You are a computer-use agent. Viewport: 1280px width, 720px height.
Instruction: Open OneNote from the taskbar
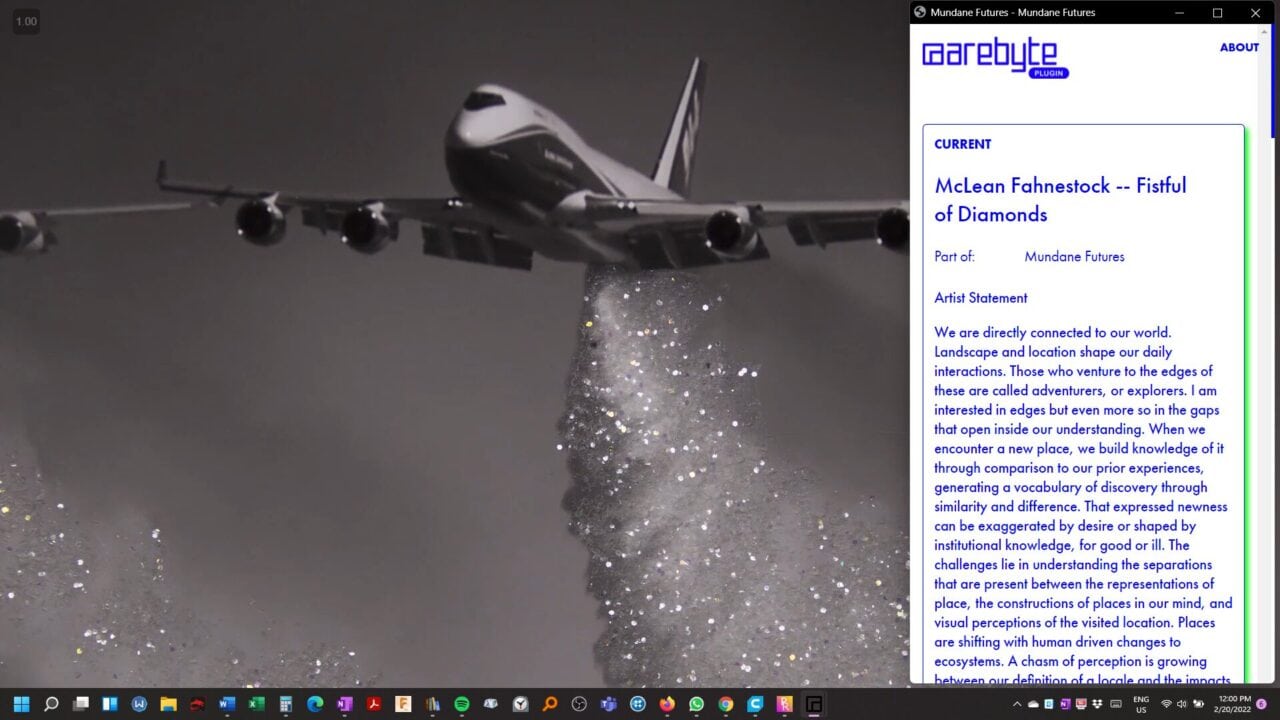point(345,704)
